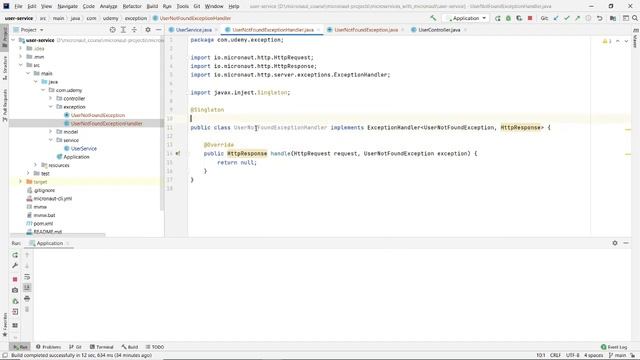The image size is (640, 360).
Task: Open the Event Log
Action: [x=614, y=347]
